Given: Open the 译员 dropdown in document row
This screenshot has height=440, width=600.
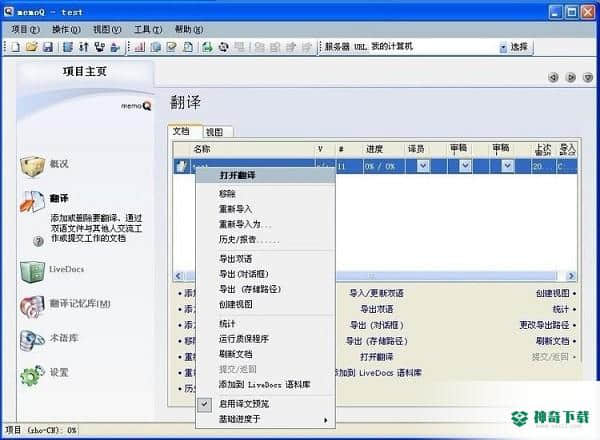Looking at the screenshot, I should 423,166.
